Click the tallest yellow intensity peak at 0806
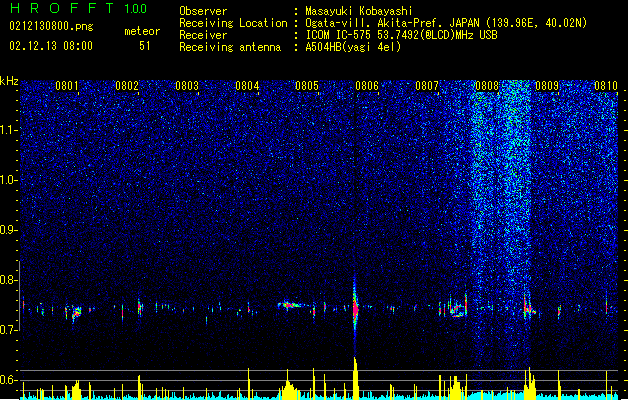 pyautogui.click(x=355, y=377)
